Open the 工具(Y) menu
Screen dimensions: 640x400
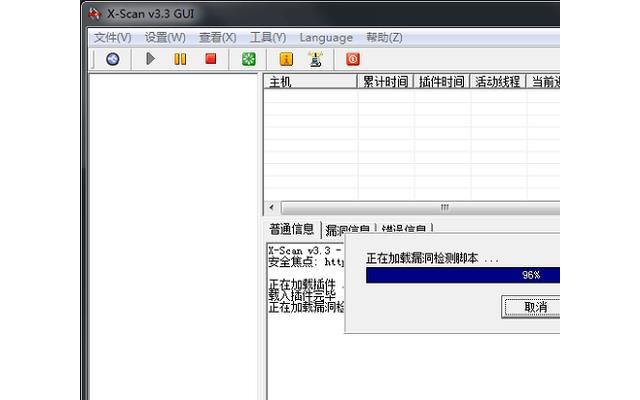click(268, 38)
